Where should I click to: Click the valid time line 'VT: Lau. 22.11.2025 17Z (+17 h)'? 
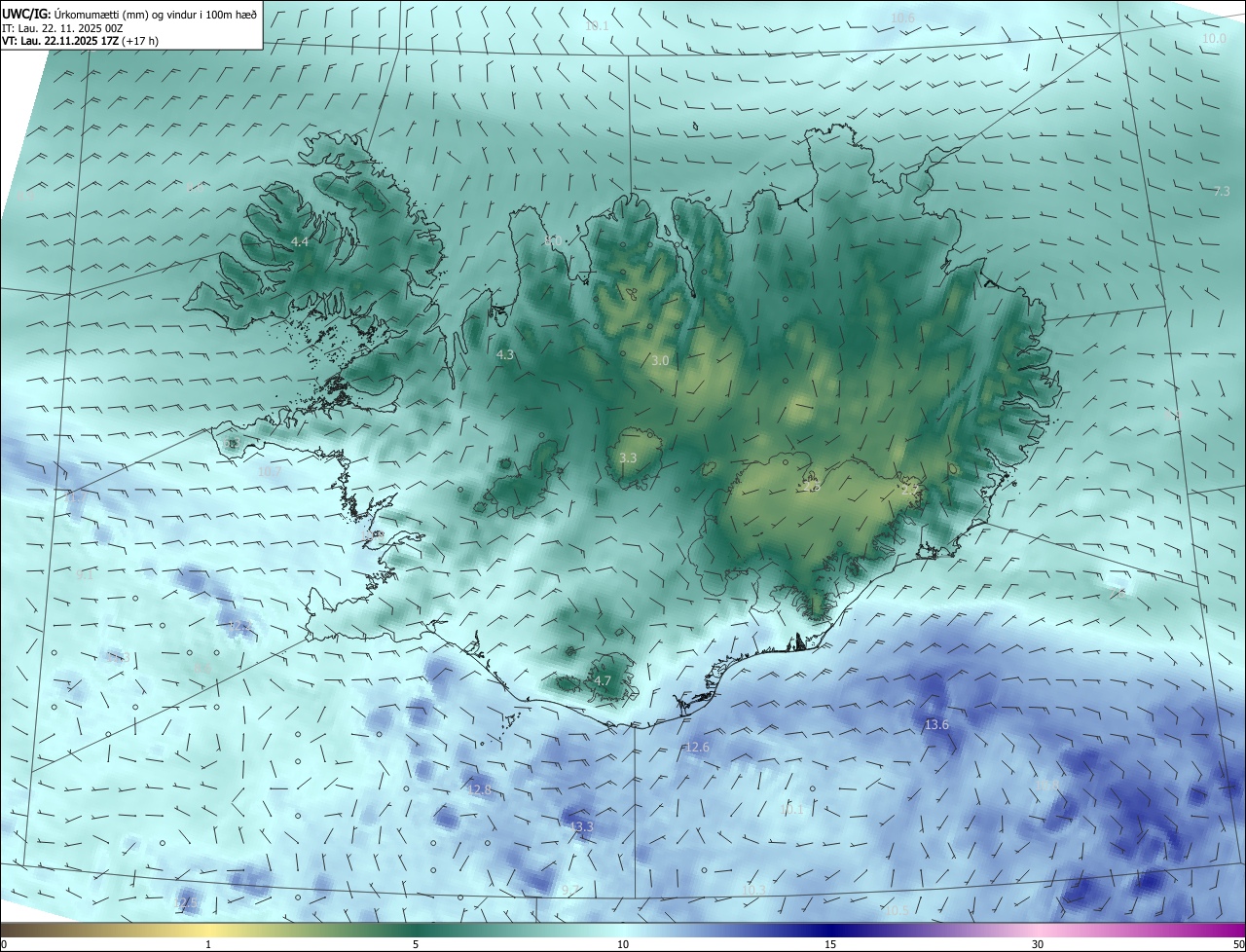(80, 41)
